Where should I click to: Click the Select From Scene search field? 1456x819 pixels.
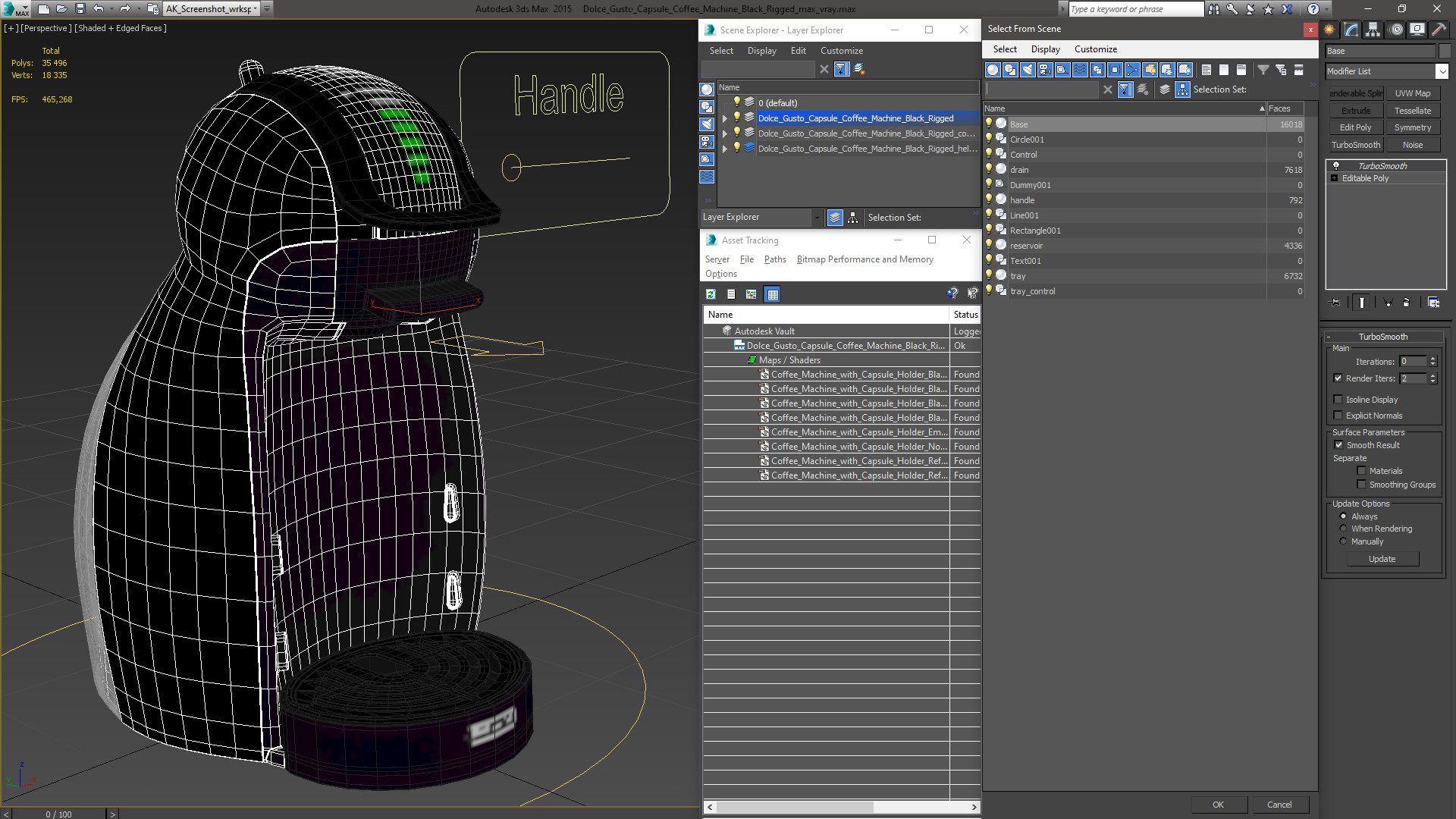(x=1042, y=89)
